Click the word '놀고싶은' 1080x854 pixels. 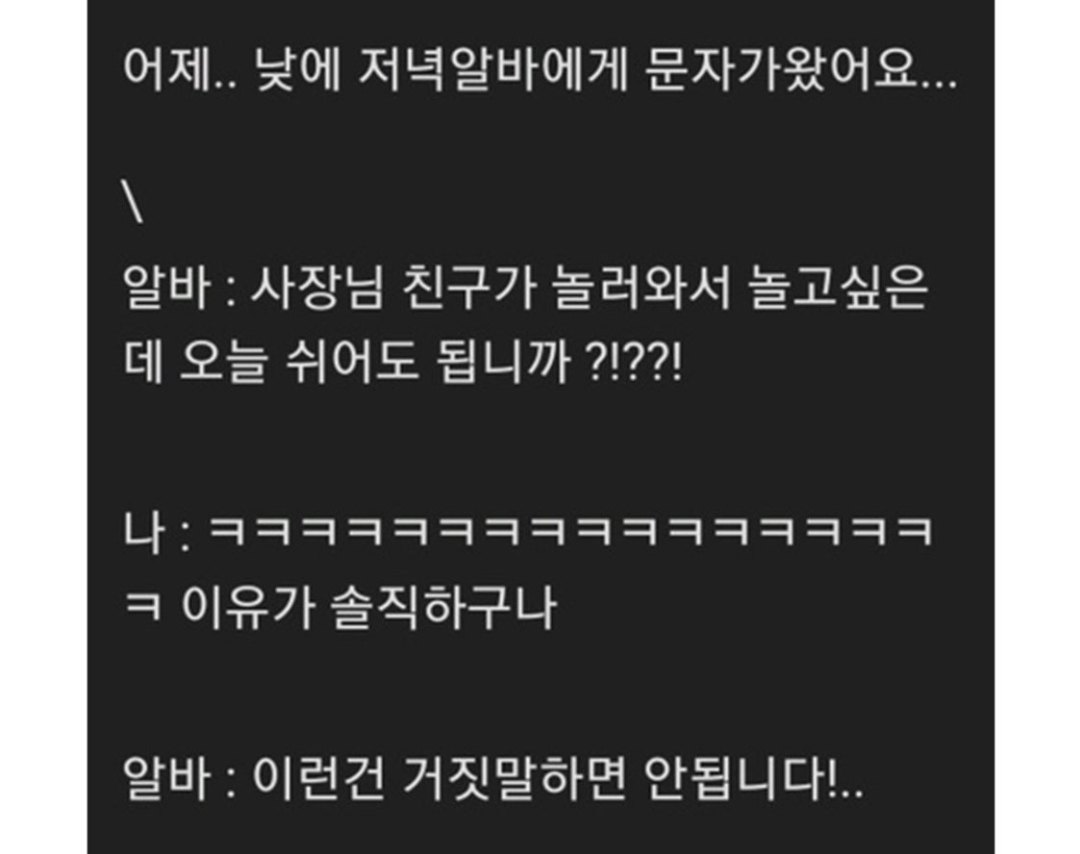click(x=838, y=288)
